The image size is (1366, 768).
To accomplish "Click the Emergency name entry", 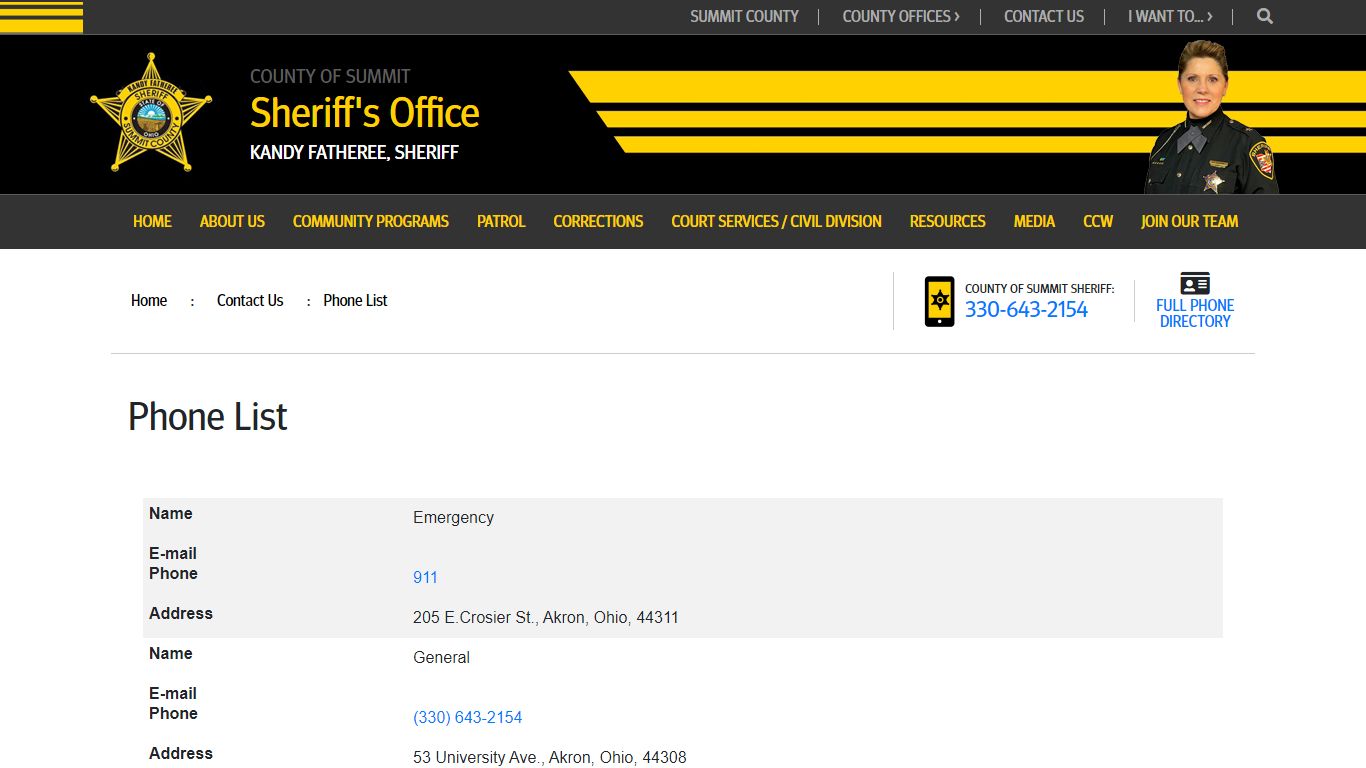I will click(453, 517).
